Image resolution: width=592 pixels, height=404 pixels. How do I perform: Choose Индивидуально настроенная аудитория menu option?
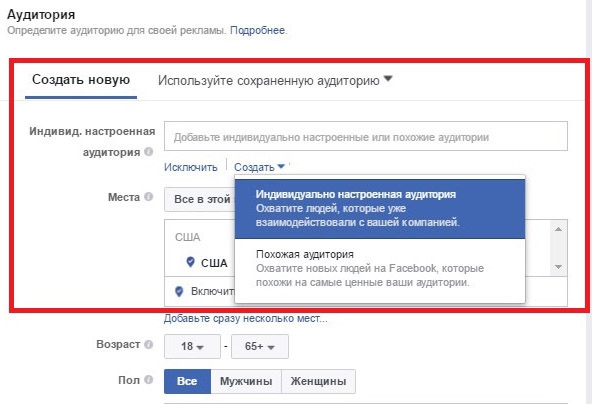click(380, 208)
